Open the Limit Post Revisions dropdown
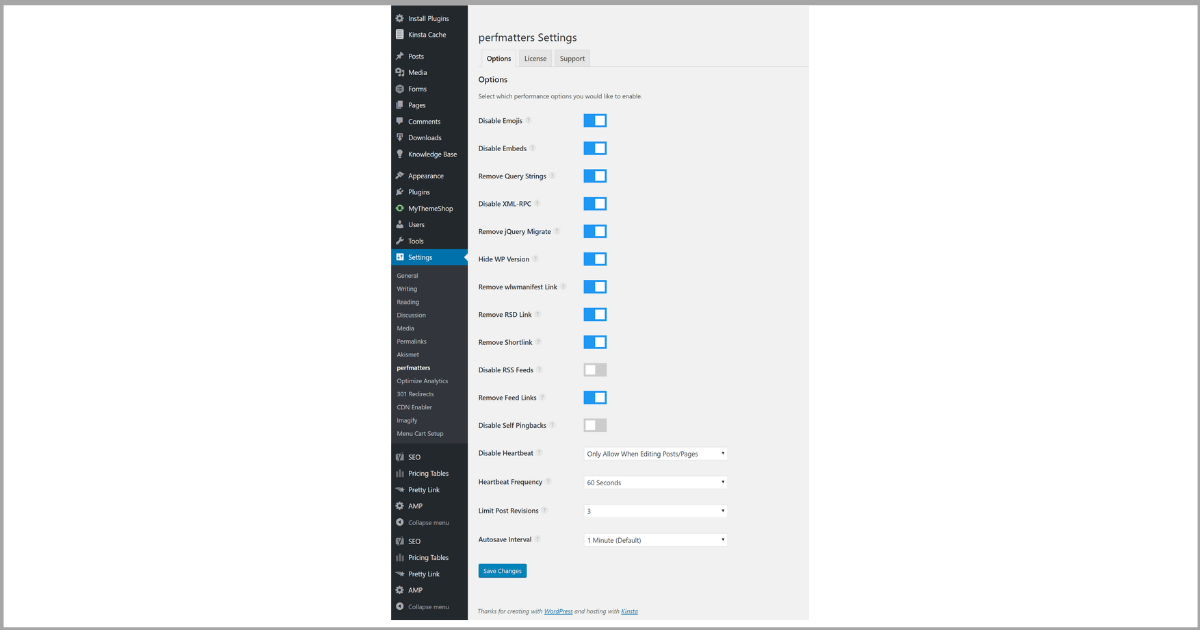Screen dimensions: 1200x630 pyautogui.click(x=655, y=510)
